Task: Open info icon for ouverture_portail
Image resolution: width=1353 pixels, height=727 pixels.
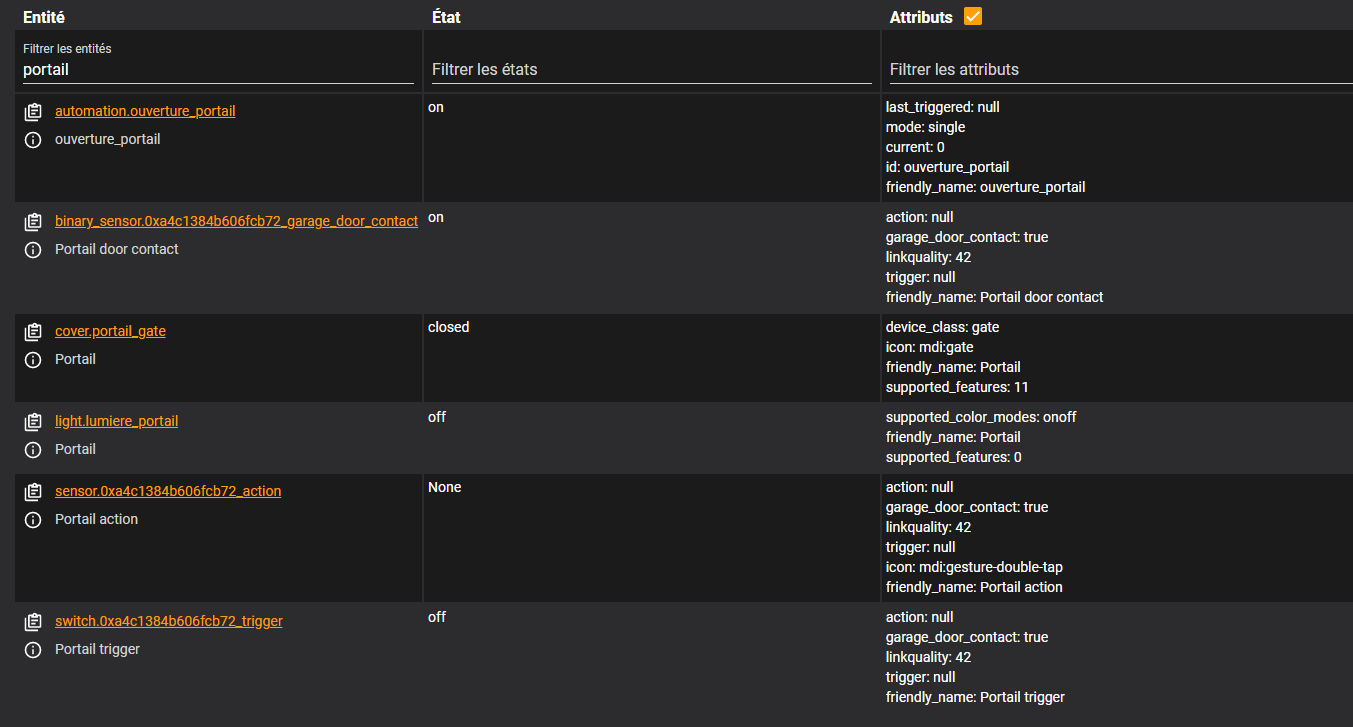Action: point(33,139)
